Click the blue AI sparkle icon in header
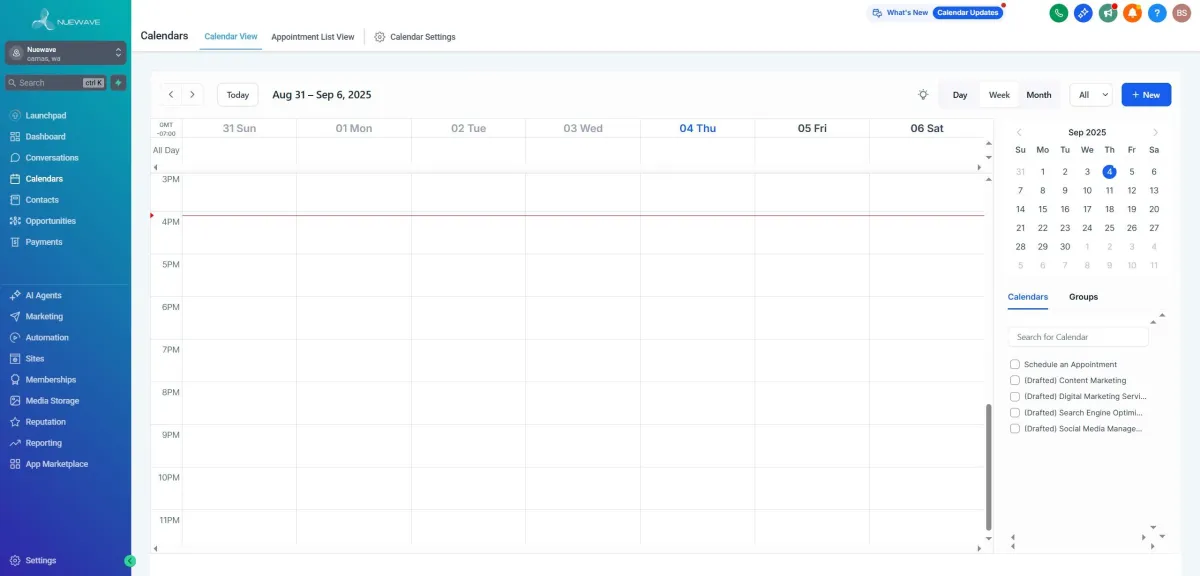This screenshot has height=576, width=1200. [1083, 13]
